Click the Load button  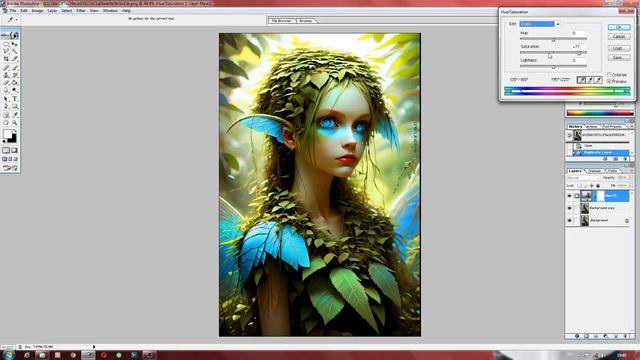(x=619, y=48)
